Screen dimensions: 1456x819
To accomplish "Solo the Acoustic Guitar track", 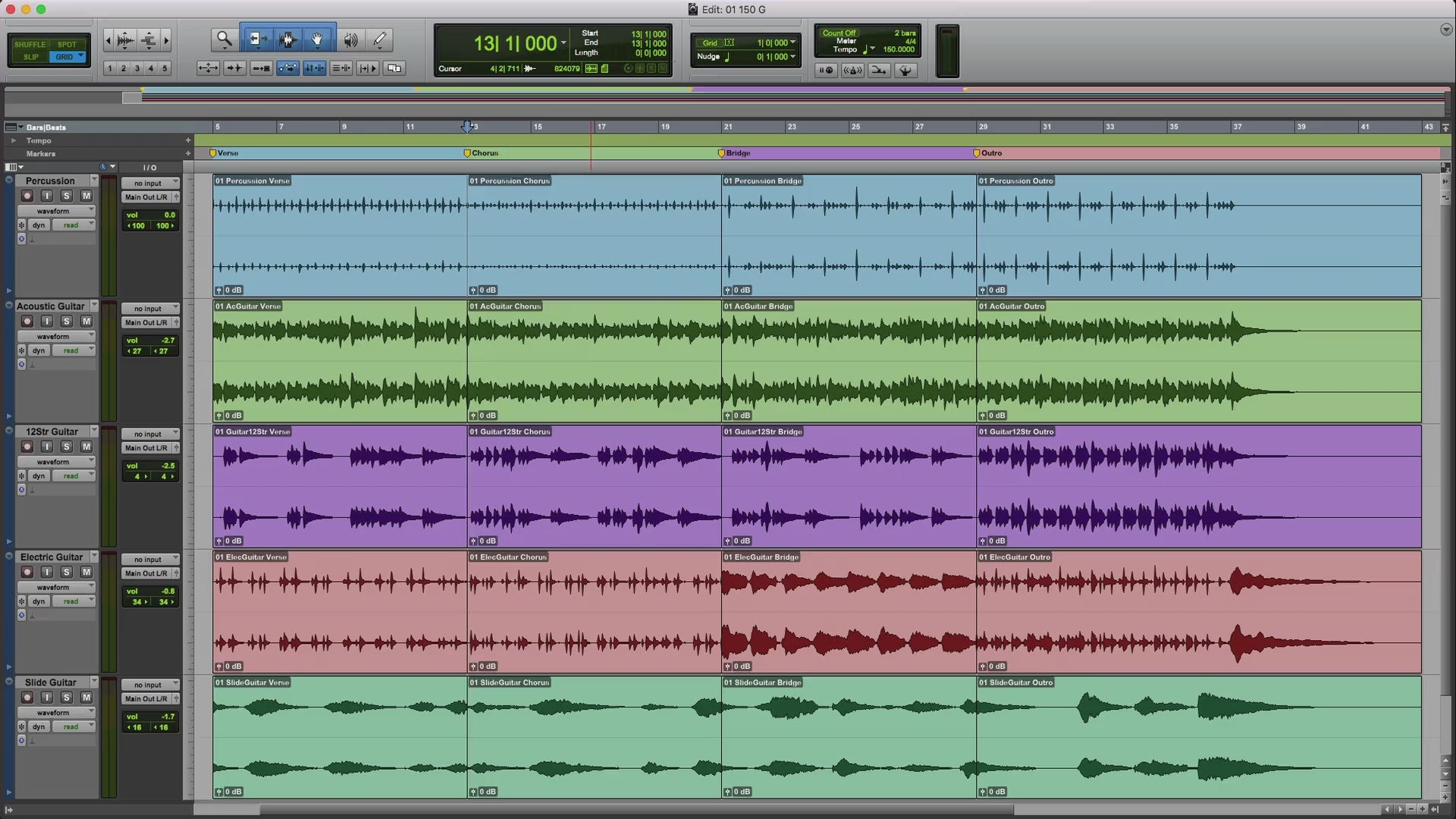I will [x=67, y=322].
